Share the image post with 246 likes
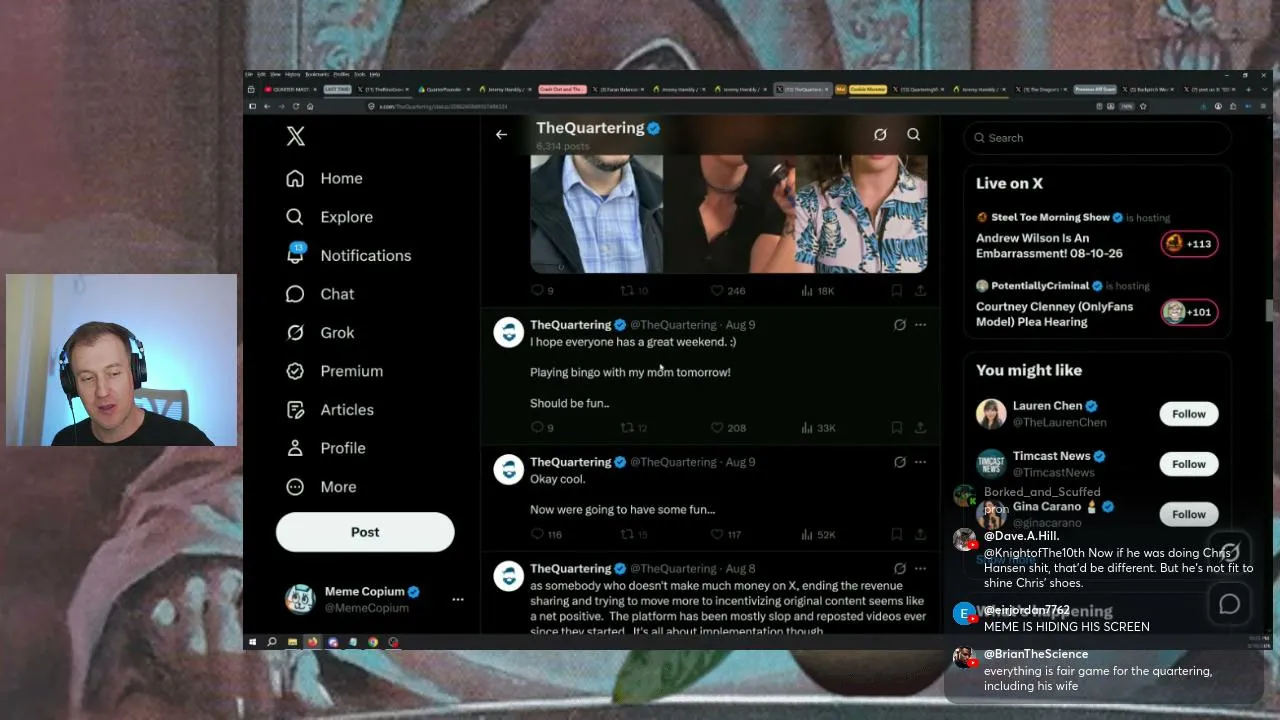Image resolution: width=1280 pixels, height=720 pixels. point(920,291)
